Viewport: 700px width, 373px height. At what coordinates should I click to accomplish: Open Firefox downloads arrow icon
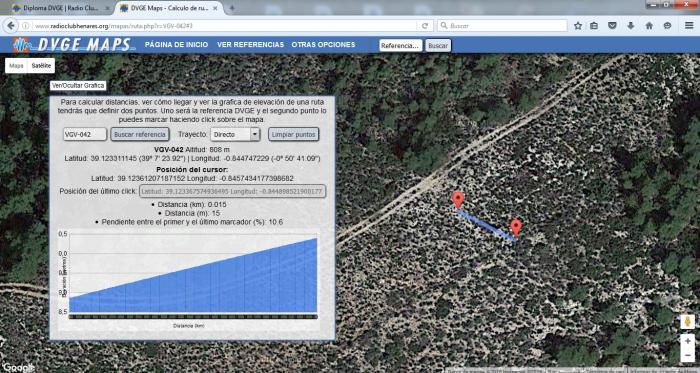(x=631, y=26)
